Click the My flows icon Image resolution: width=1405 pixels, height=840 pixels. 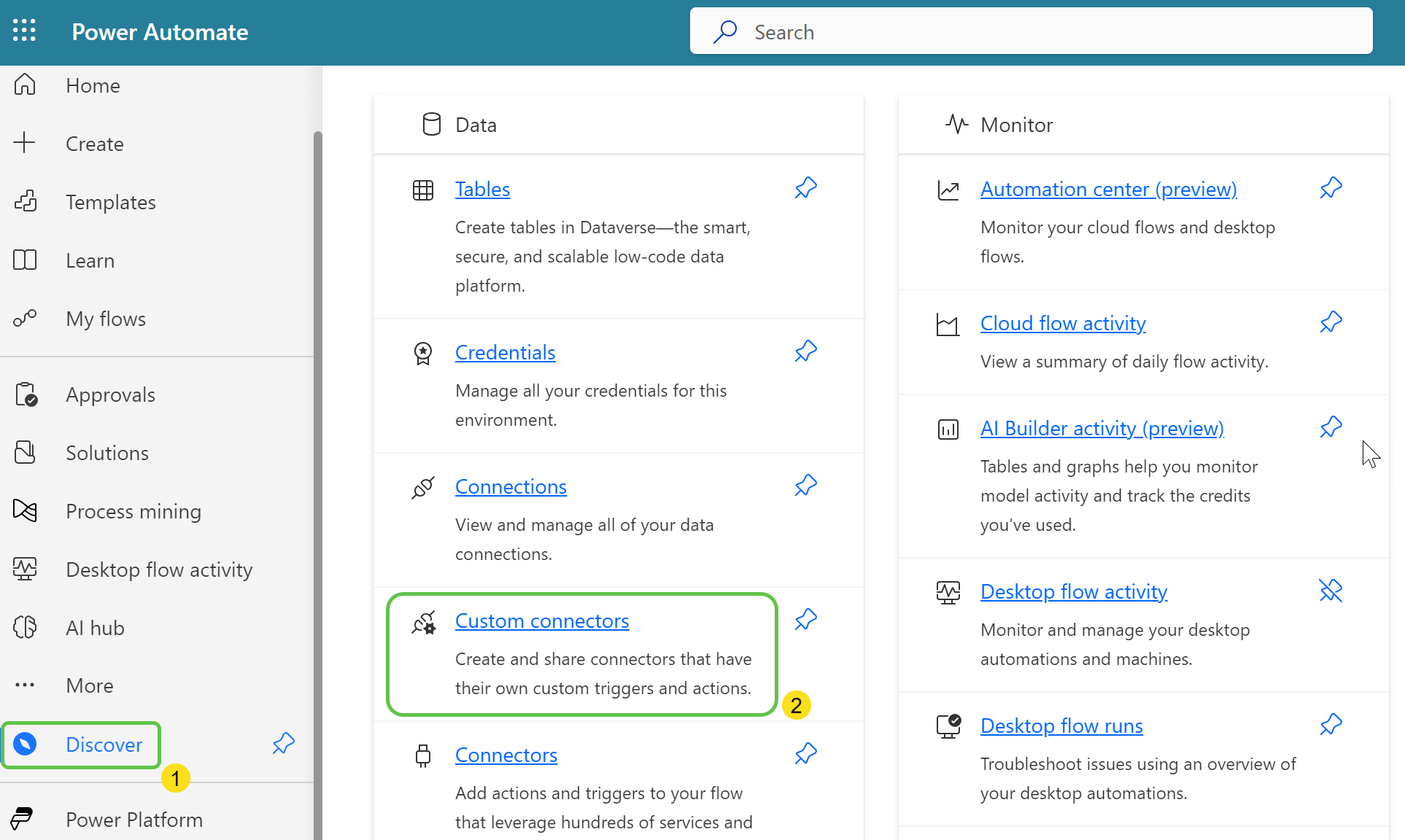coord(25,319)
